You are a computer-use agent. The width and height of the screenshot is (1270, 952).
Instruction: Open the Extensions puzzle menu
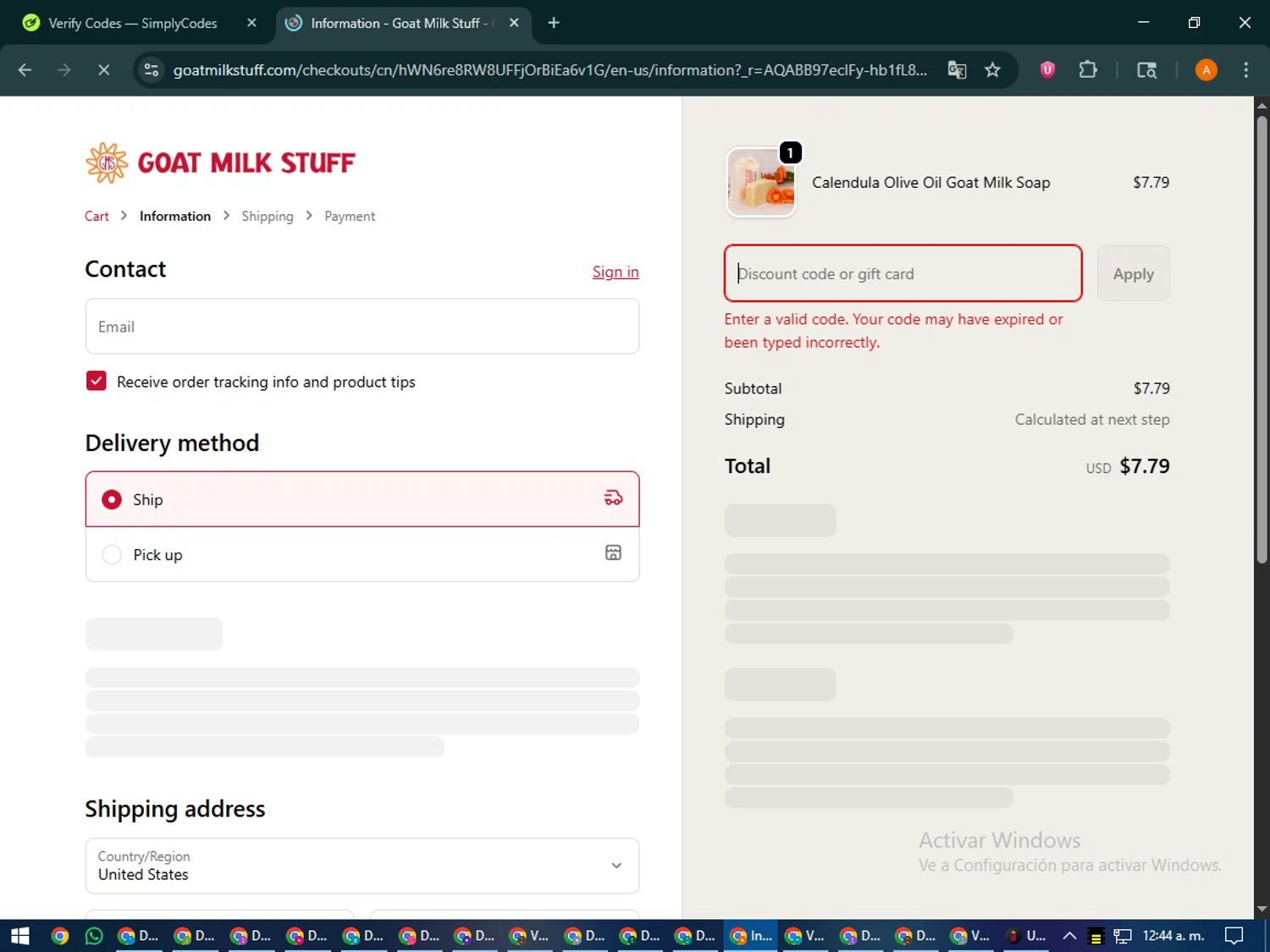(x=1088, y=70)
